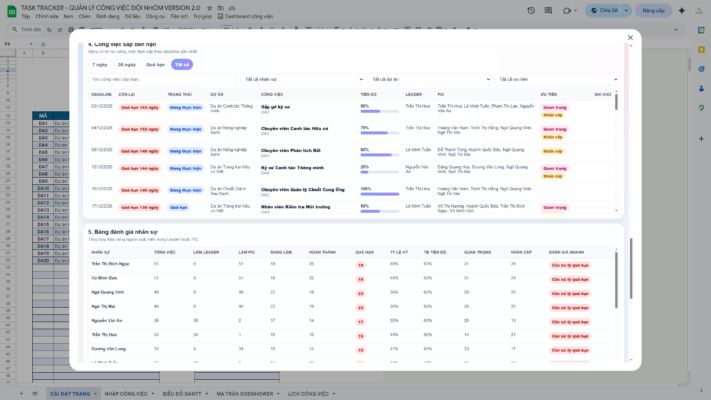Click the print icon in toolbar
The height and width of the screenshot is (400, 711).
pyautogui.click(x=71, y=29)
